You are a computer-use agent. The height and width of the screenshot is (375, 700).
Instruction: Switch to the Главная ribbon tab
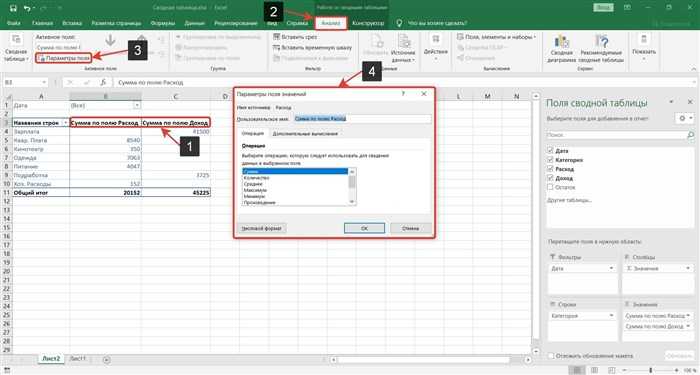tap(42, 23)
